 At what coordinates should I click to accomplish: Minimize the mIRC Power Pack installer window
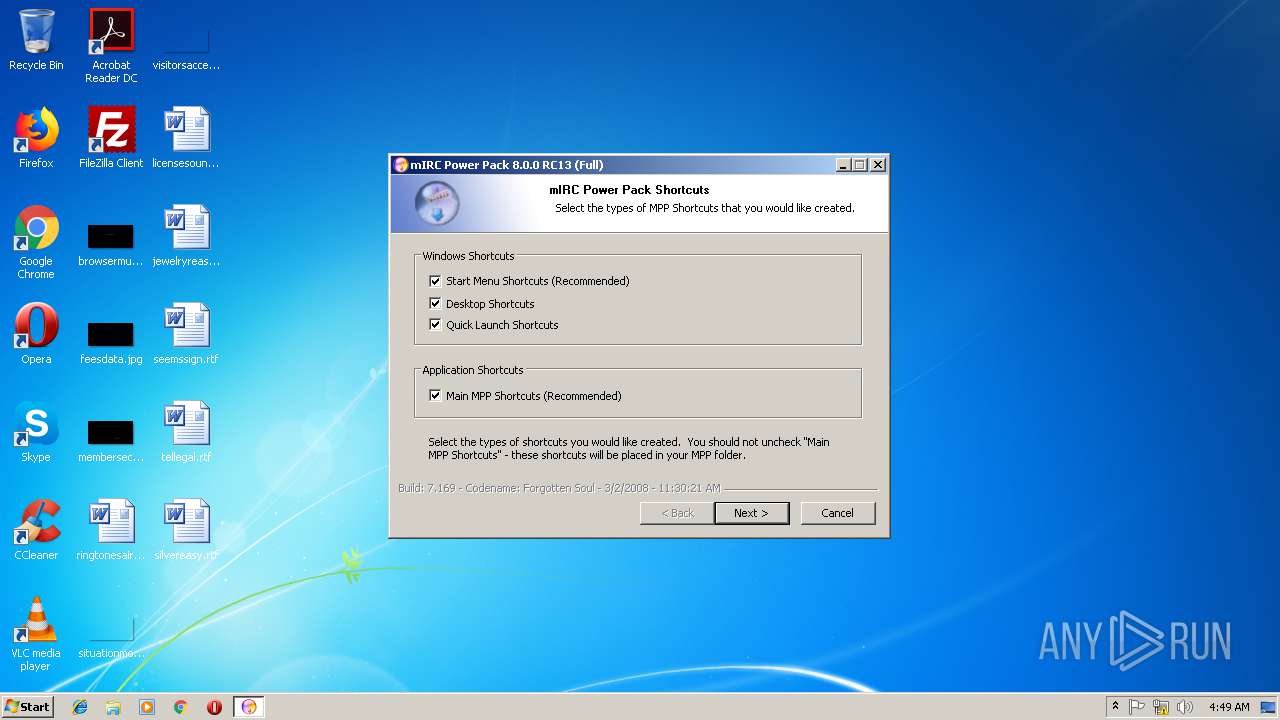coord(843,165)
